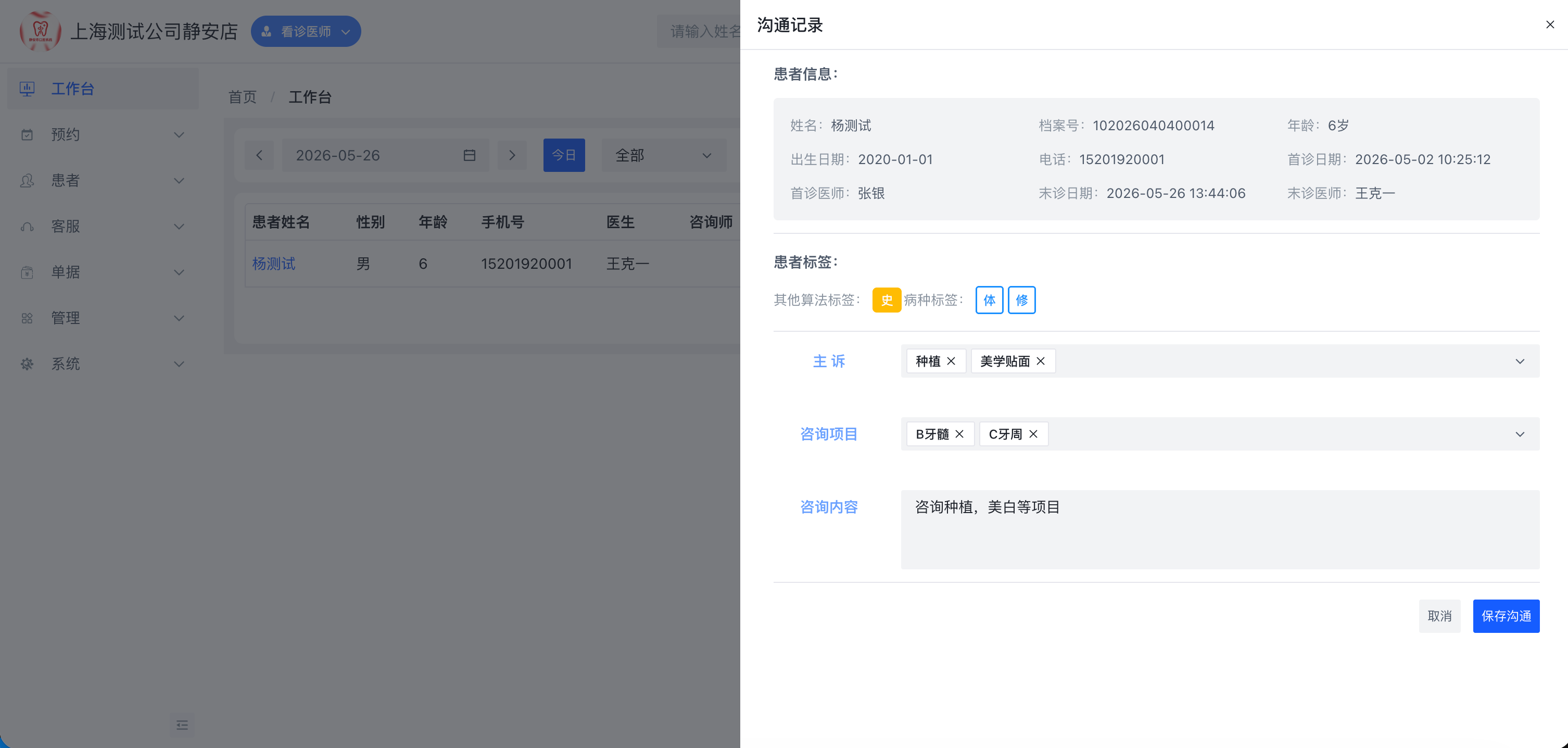Click the 2026-05-26 date field
Viewport: 1568px width, 748px height.
coord(385,155)
